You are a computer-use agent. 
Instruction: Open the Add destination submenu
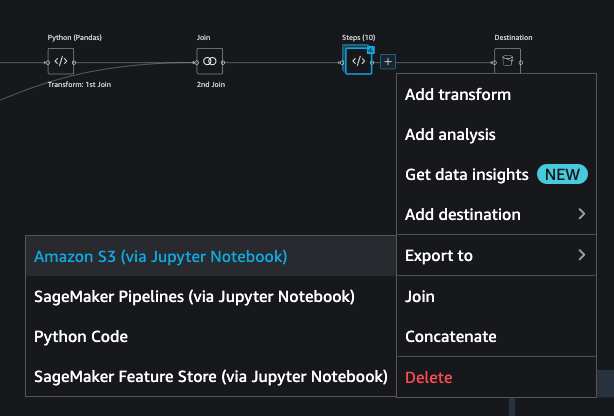point(497,214)
